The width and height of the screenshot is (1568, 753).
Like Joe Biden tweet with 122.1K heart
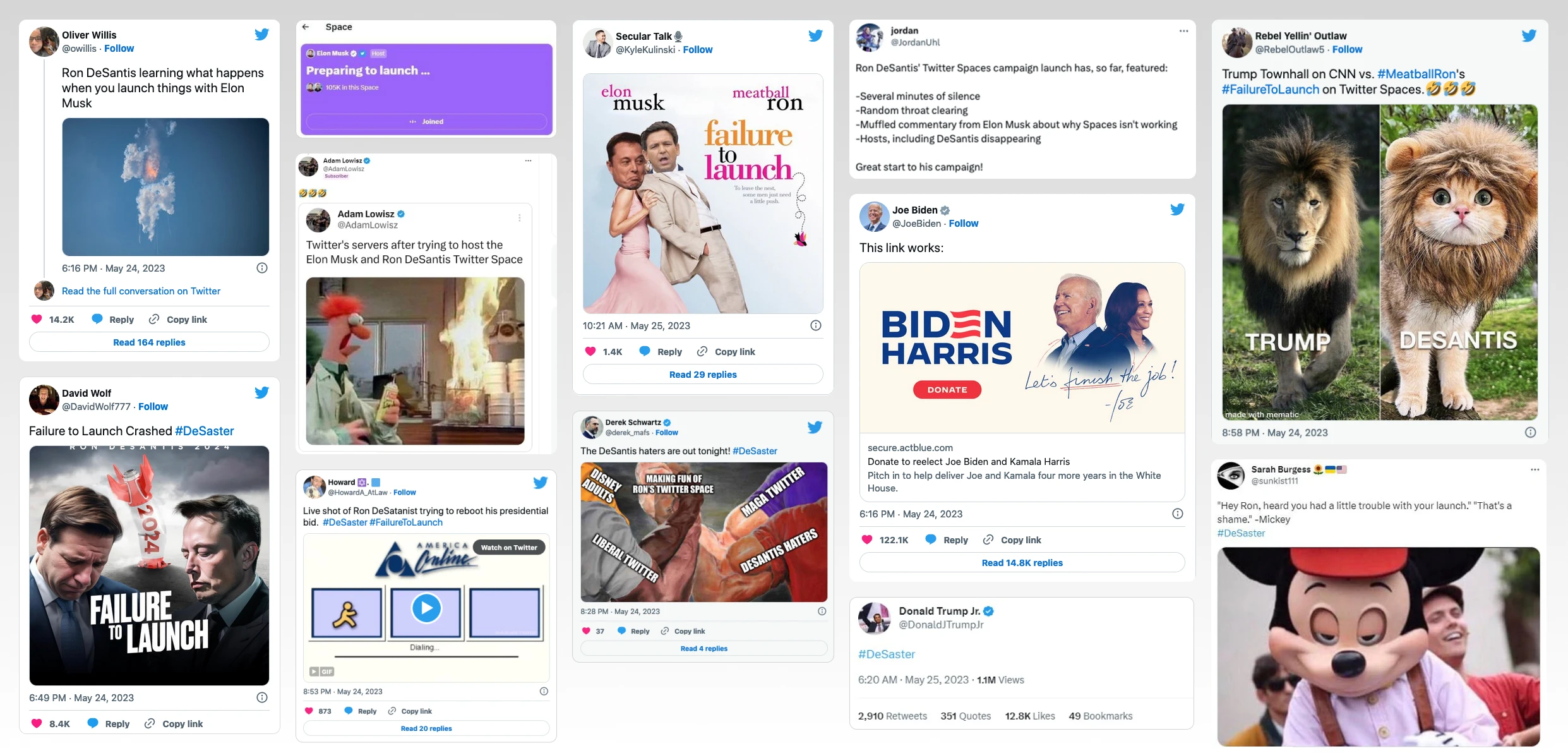click(x=867, y=539)
